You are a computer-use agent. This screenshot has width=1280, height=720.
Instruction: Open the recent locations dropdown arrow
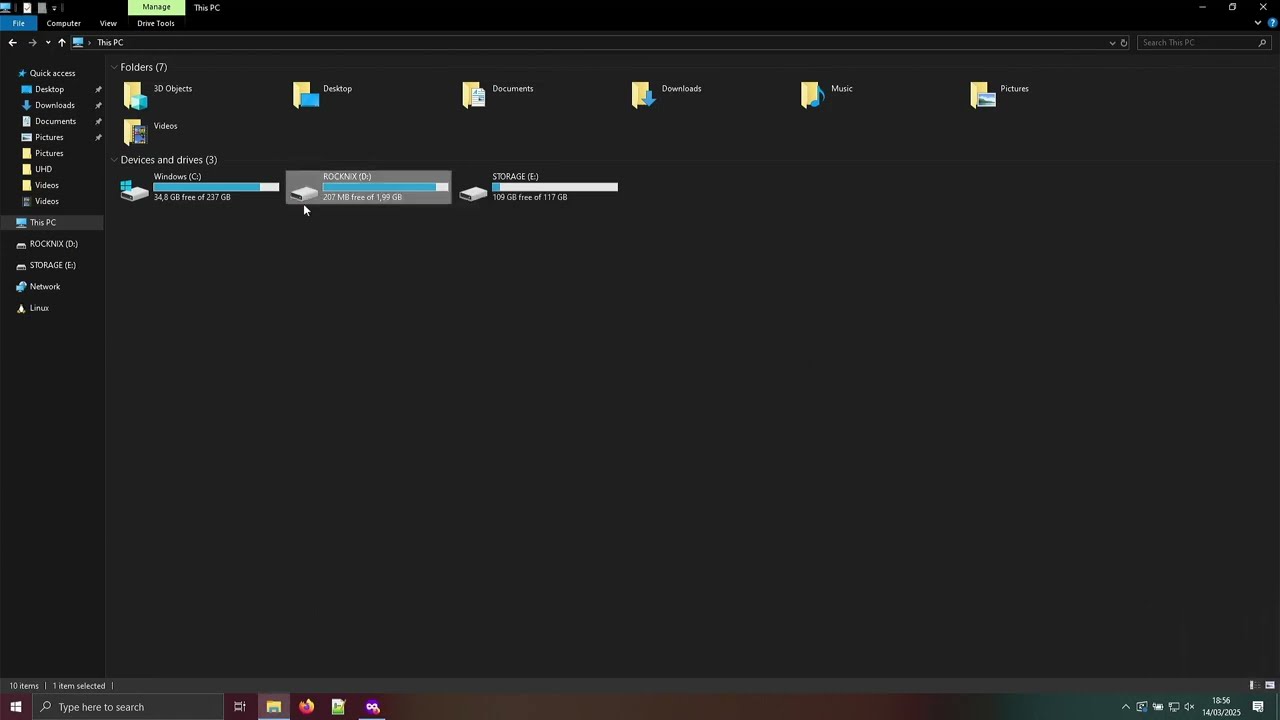(x=48, y=43)
